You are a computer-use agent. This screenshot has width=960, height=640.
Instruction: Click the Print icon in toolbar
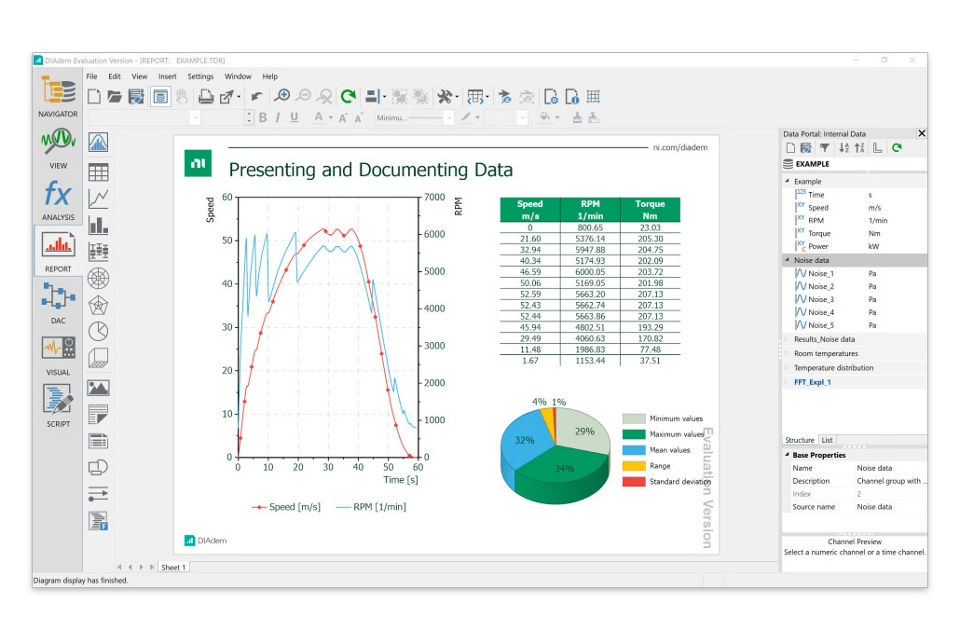point(205,97)
